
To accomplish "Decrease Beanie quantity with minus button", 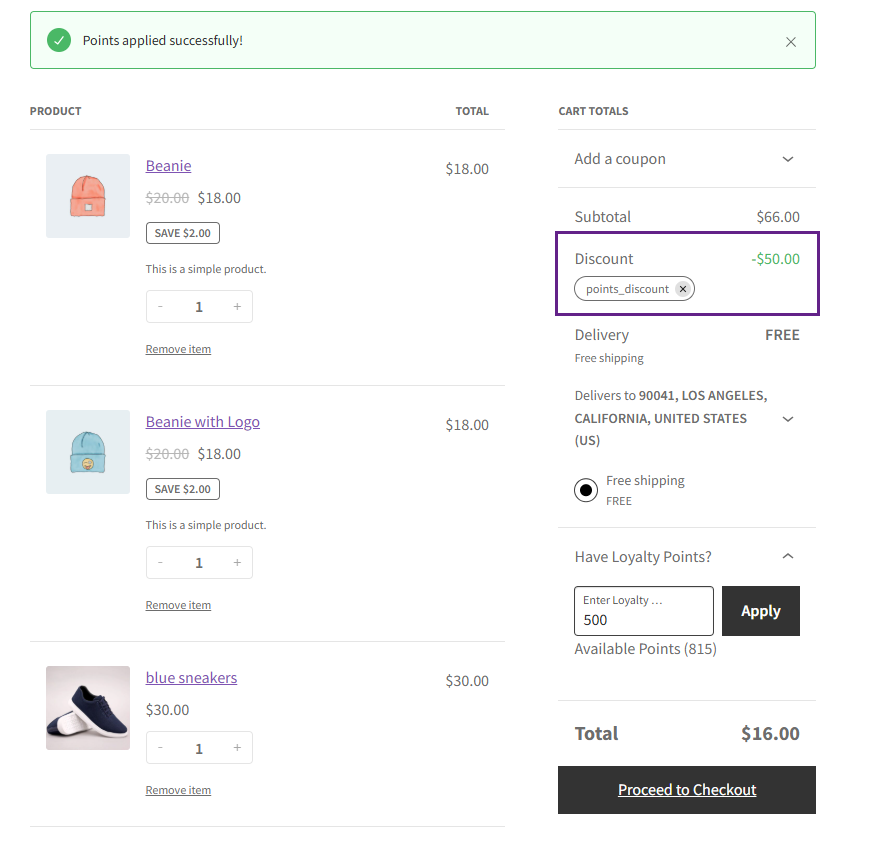I will pos(160,307).
